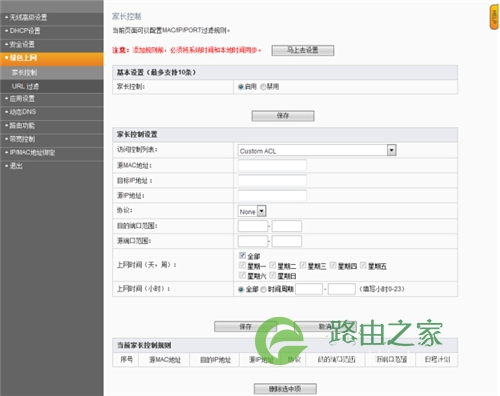Select 禁用 radio for parental control
Viewport: 500px width, 396px height.
click(x=263, y=87)
